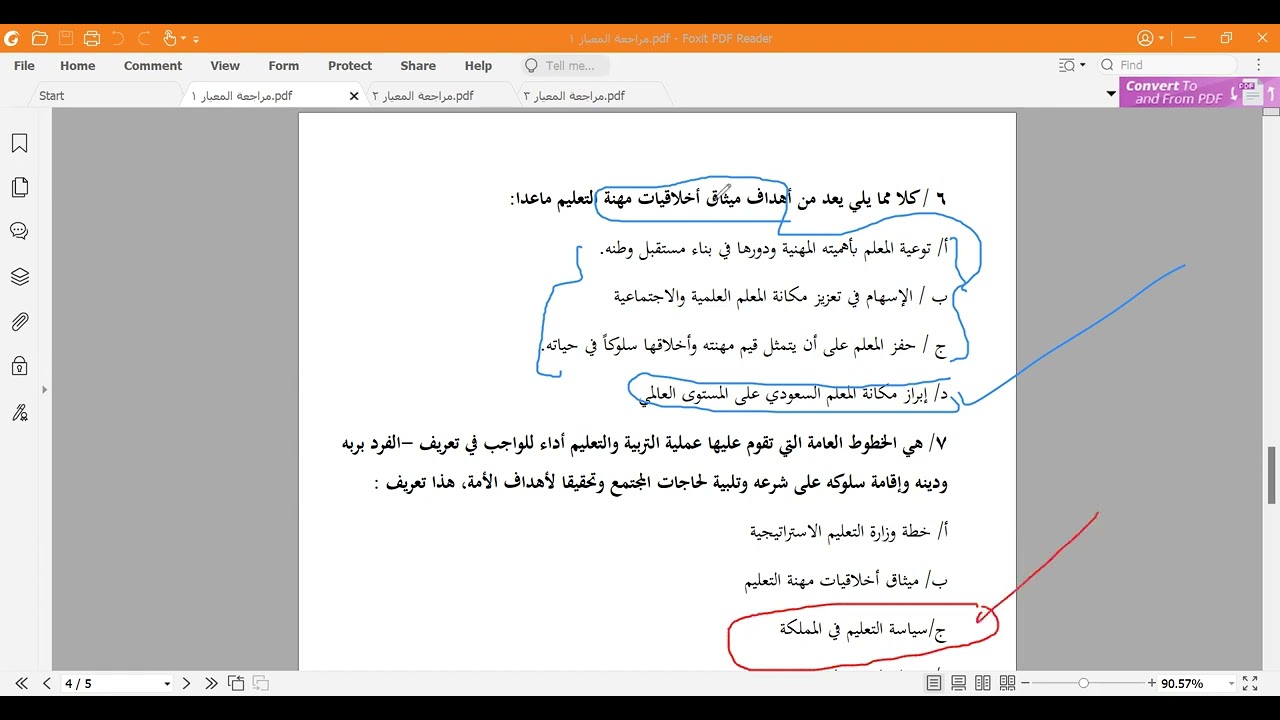Open the Digital signatures panel icon

[x=19, y=412]
